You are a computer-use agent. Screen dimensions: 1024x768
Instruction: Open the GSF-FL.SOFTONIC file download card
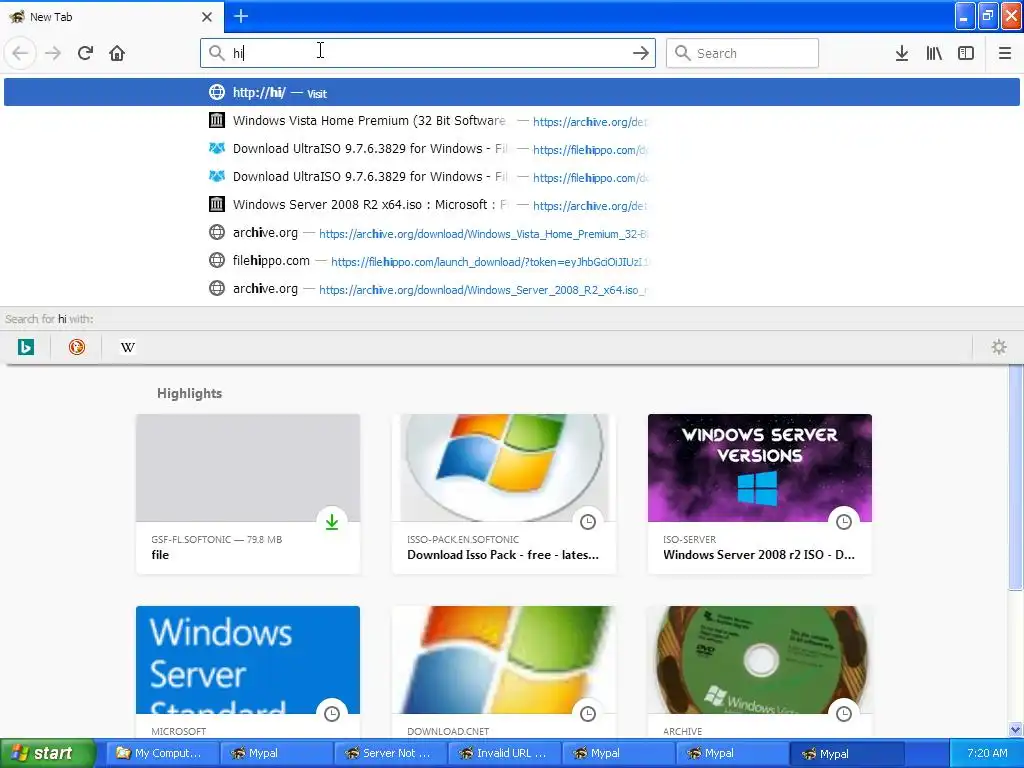(x=248, y=494)
